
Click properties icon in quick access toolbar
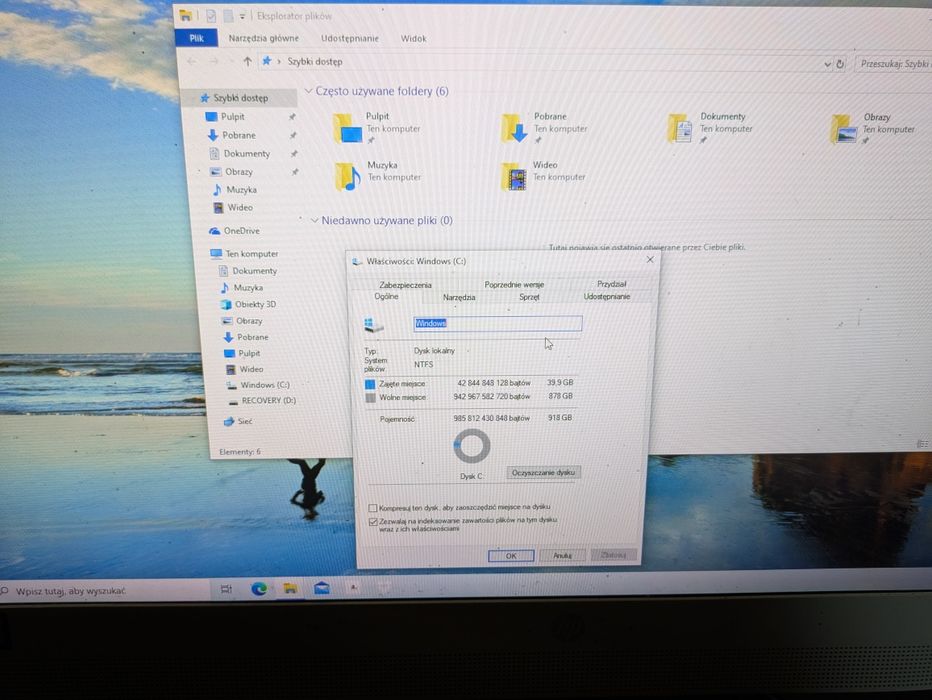210,16
